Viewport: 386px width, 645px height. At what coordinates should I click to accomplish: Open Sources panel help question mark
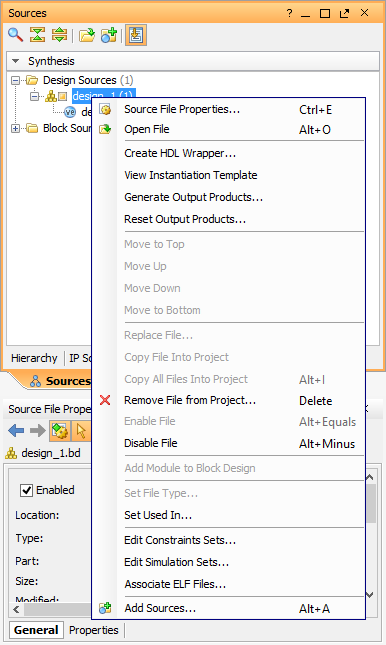[289, 13]
